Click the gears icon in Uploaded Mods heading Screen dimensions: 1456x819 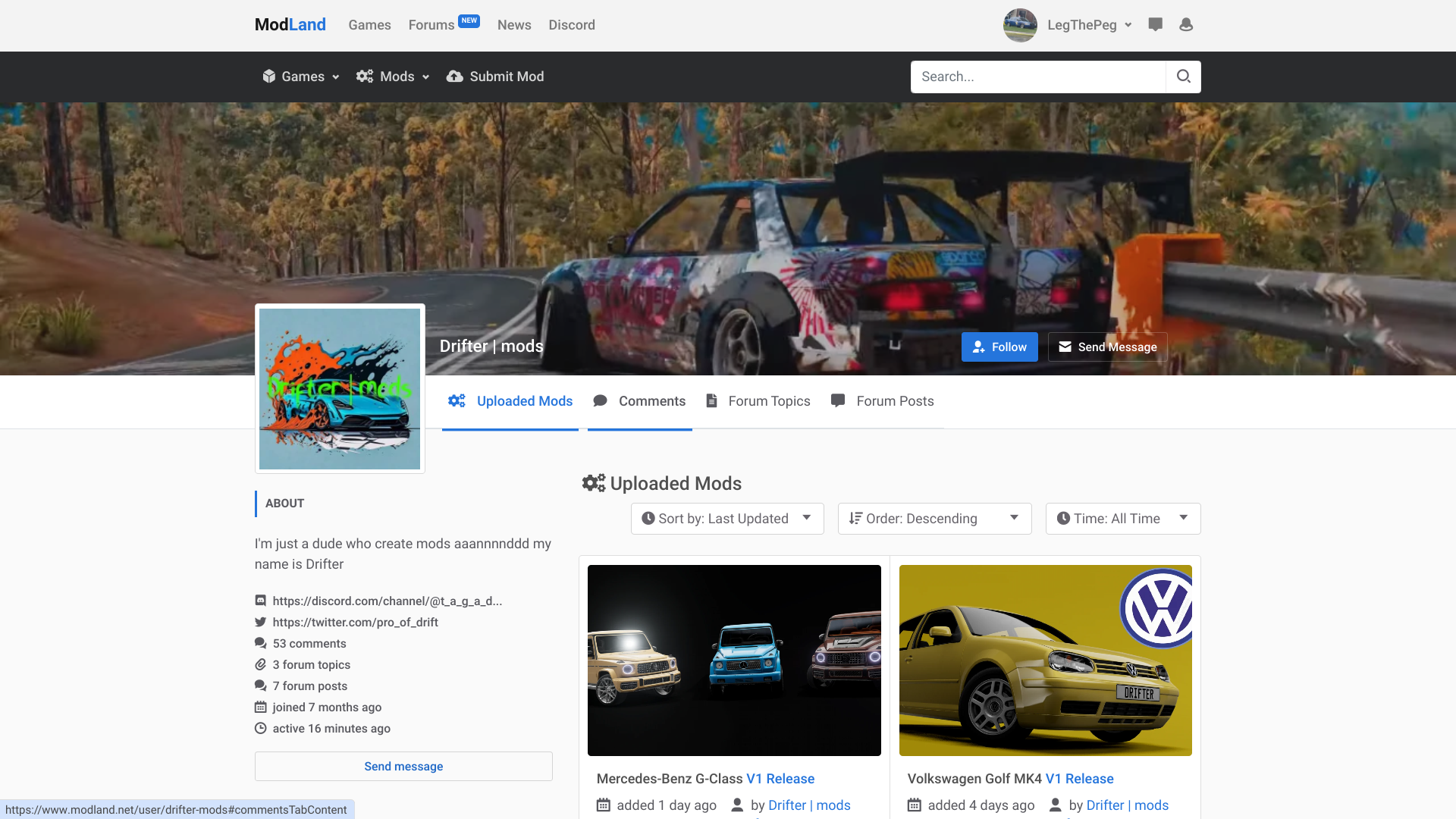(594, 483)
